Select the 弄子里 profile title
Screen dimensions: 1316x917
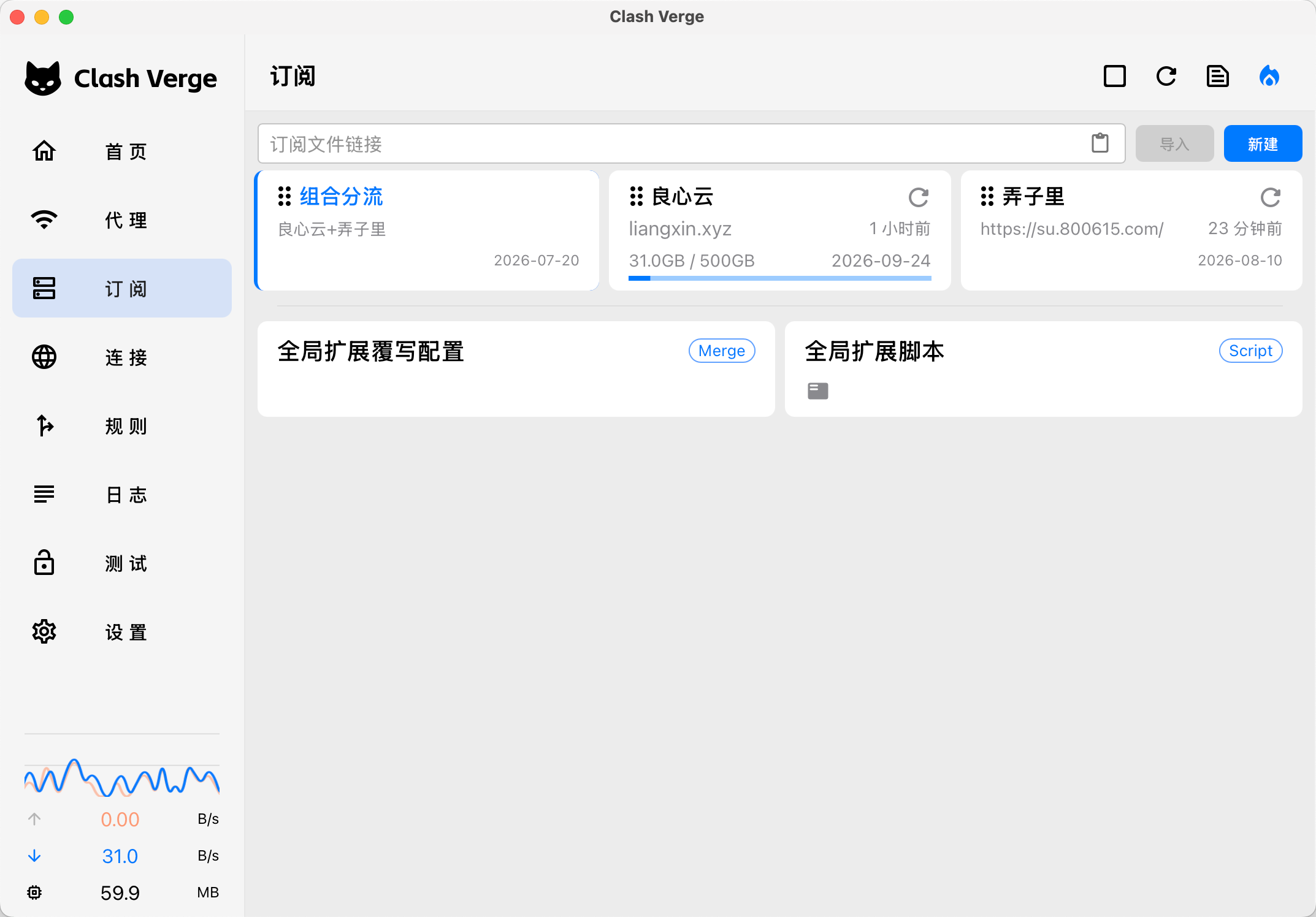1033,196
